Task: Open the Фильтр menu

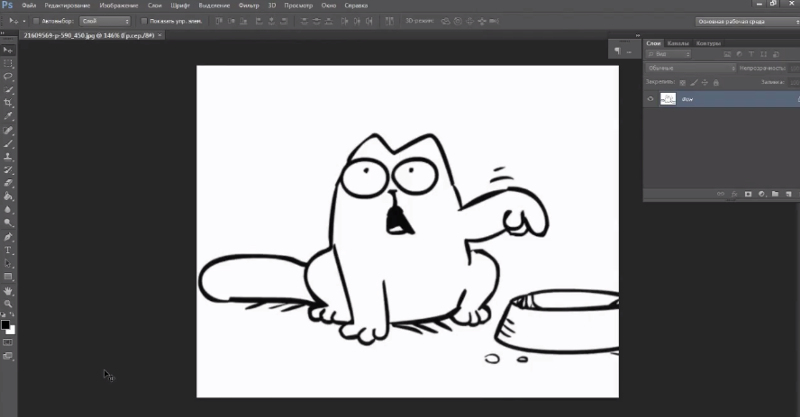Action: click(x=249, y=6)
